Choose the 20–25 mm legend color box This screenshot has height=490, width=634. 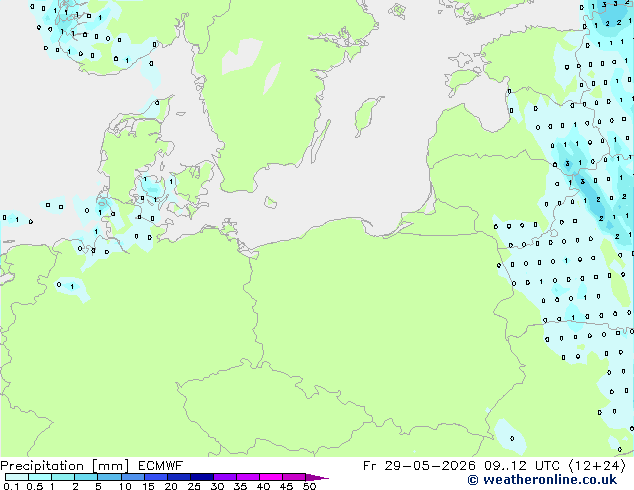[178, 477]
